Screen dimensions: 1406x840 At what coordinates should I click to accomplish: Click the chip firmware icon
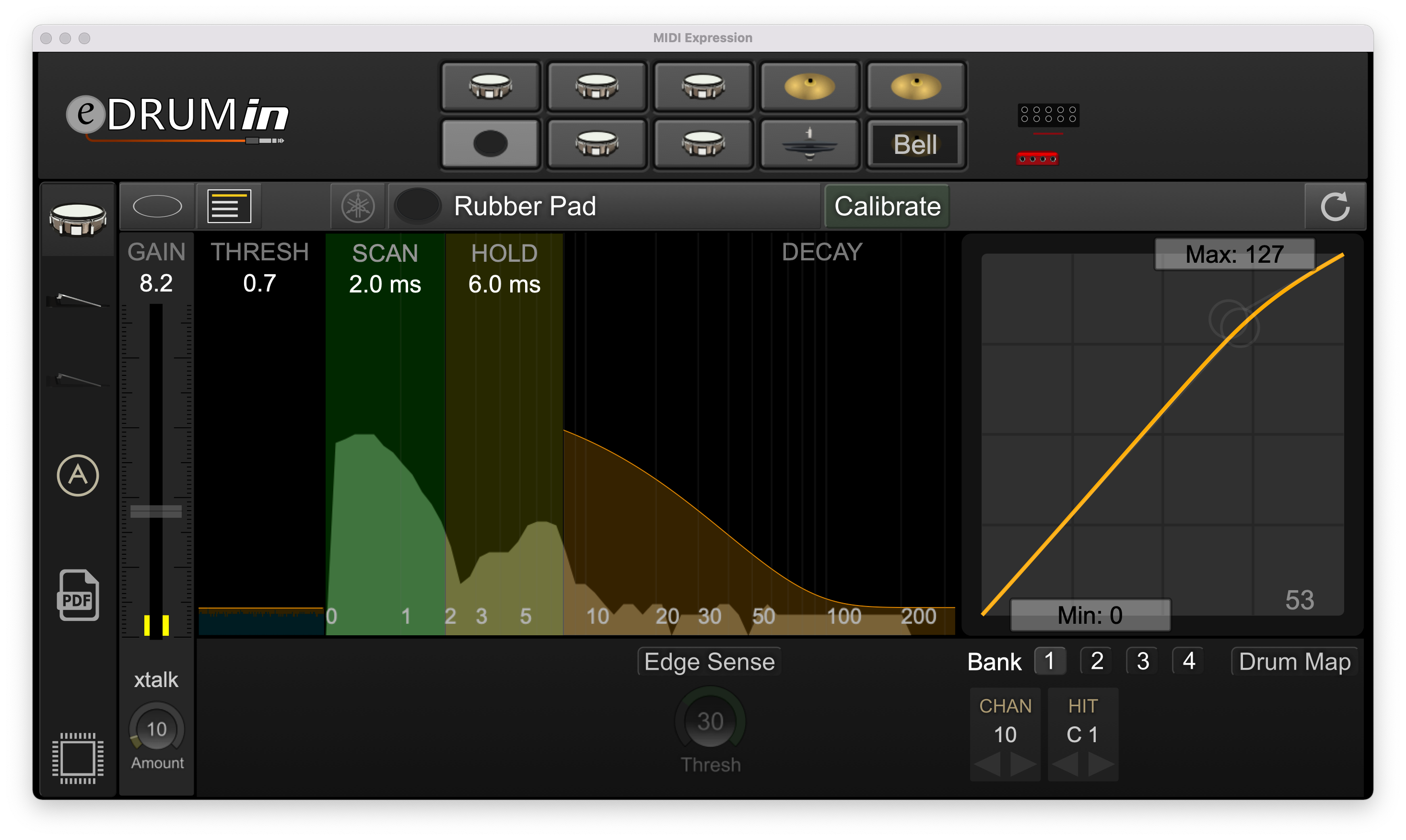coord(78,758)
